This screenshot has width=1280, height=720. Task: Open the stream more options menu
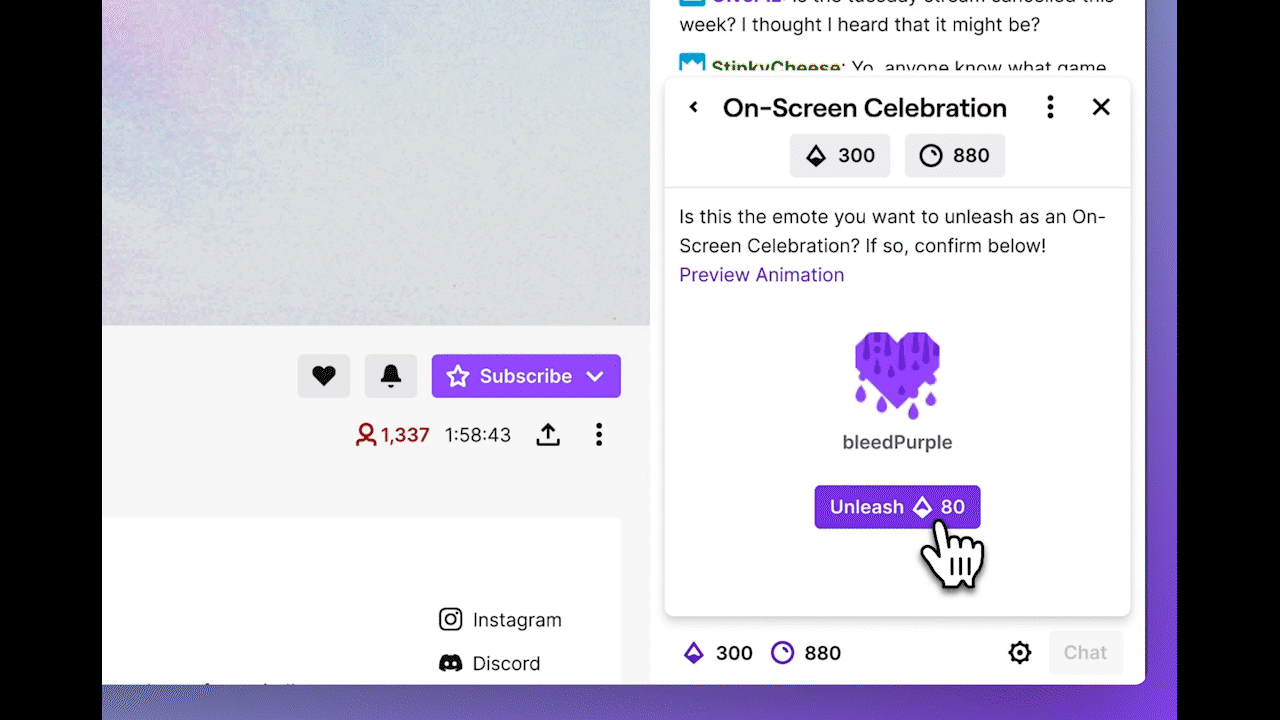(599, 434)
